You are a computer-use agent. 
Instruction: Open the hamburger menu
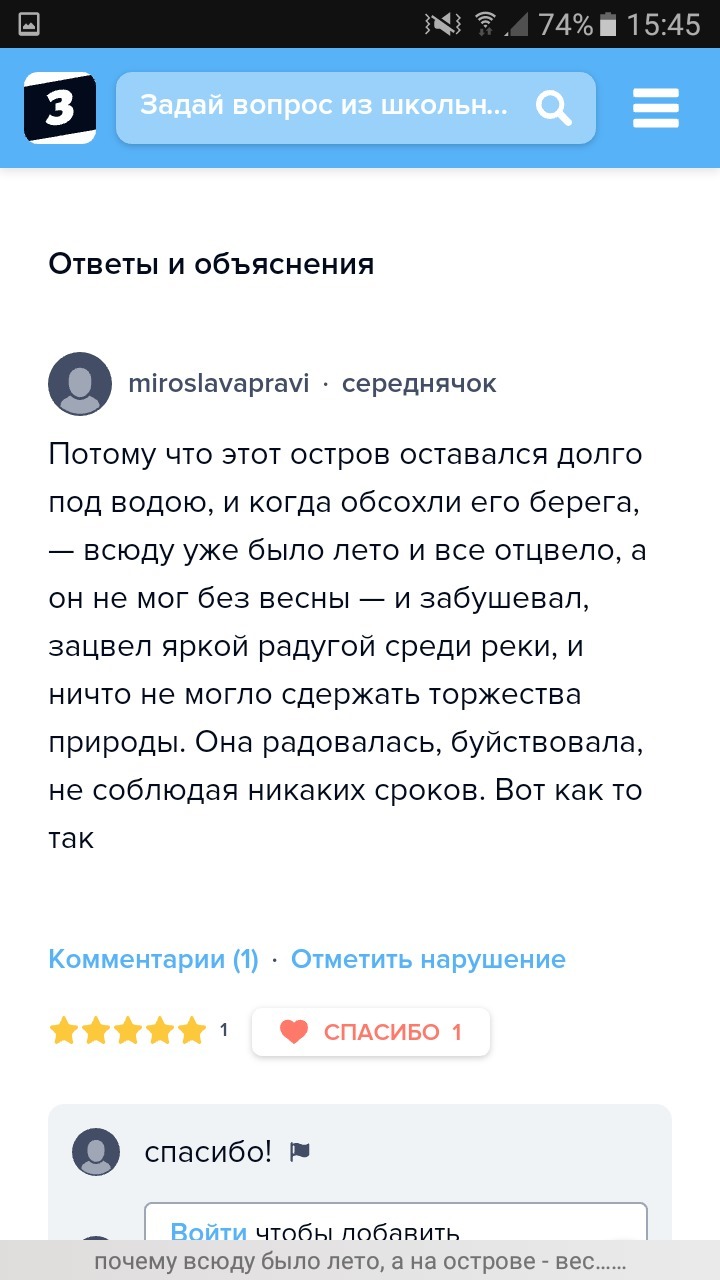[656, 108]
